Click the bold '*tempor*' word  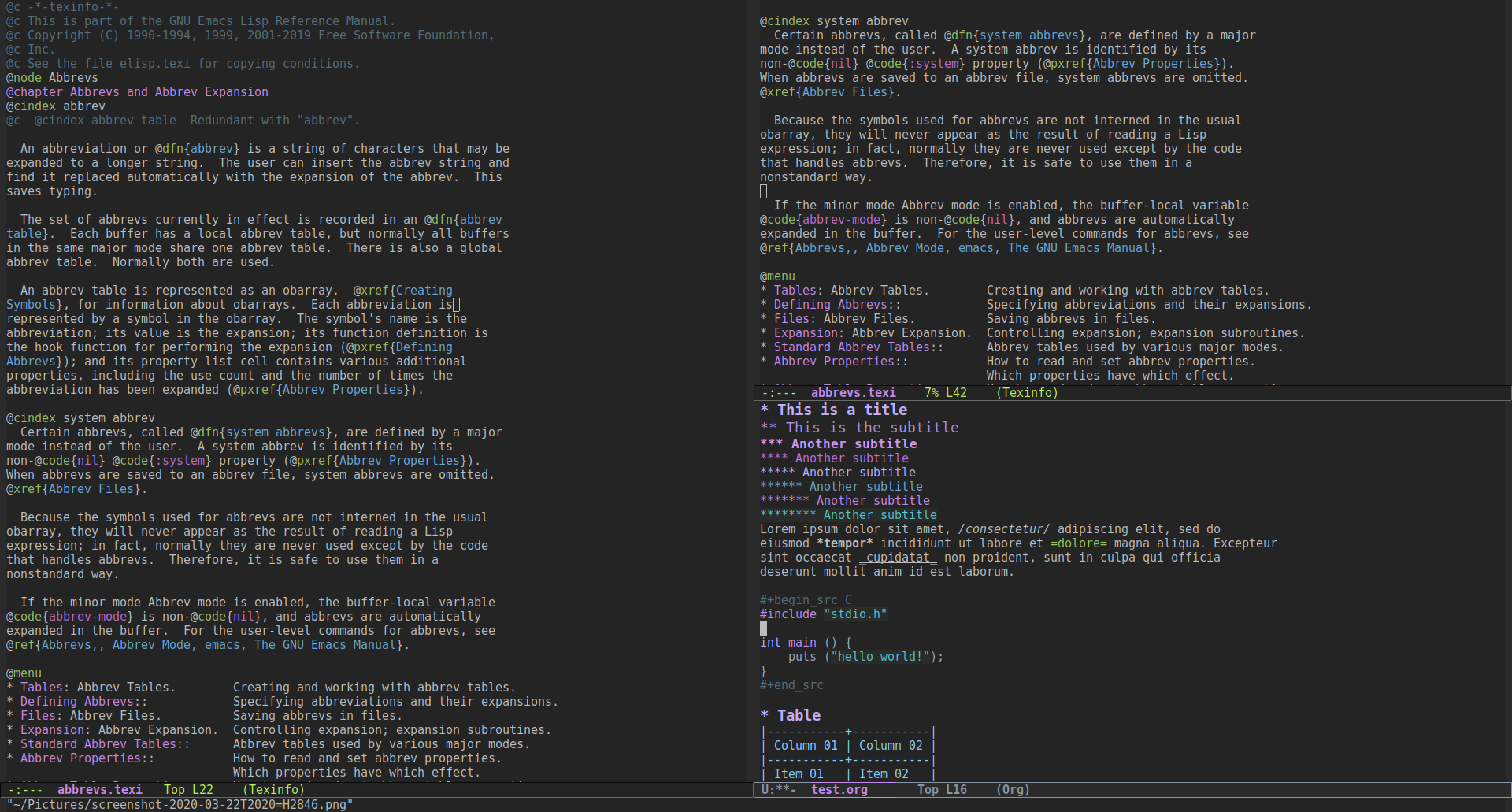coord(845,543)
